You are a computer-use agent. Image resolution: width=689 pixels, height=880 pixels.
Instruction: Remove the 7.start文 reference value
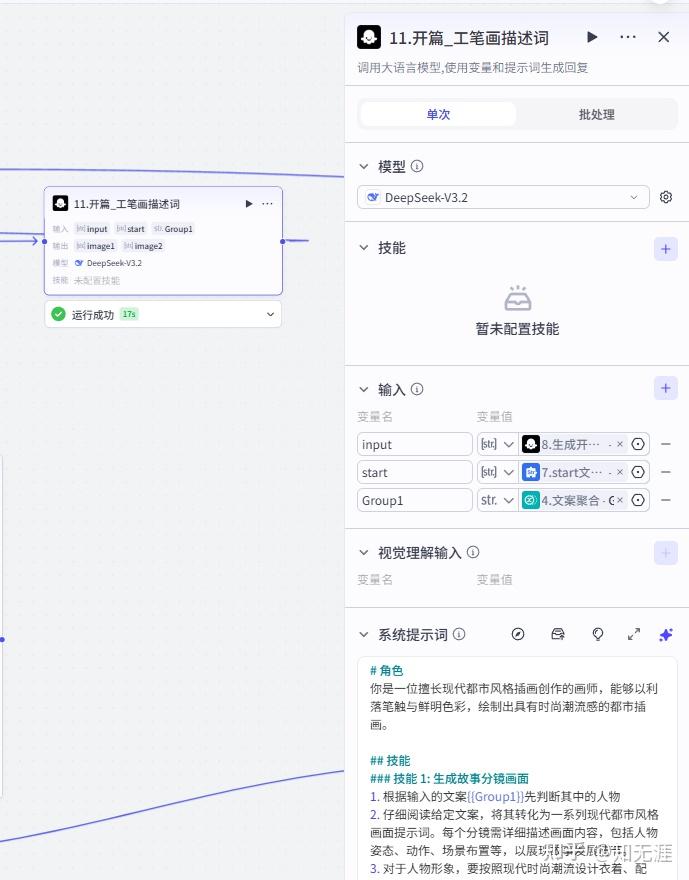point(620,472)
